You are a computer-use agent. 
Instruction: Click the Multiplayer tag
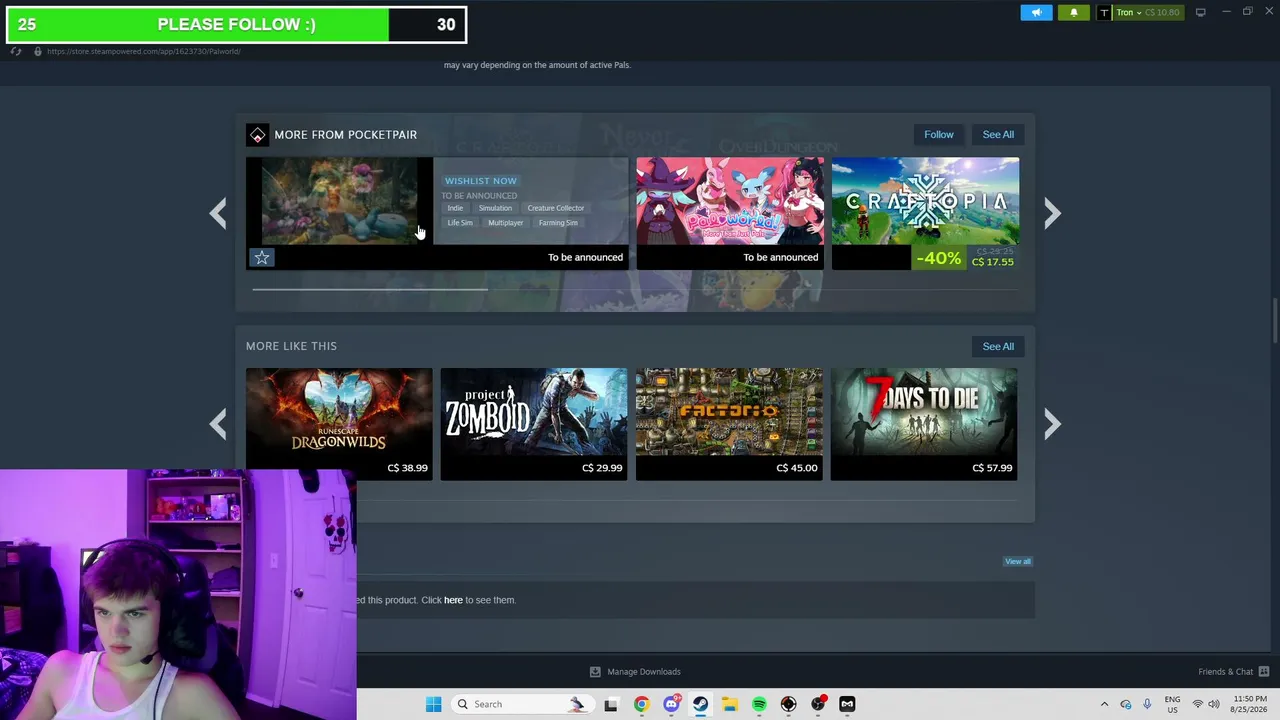506,223
